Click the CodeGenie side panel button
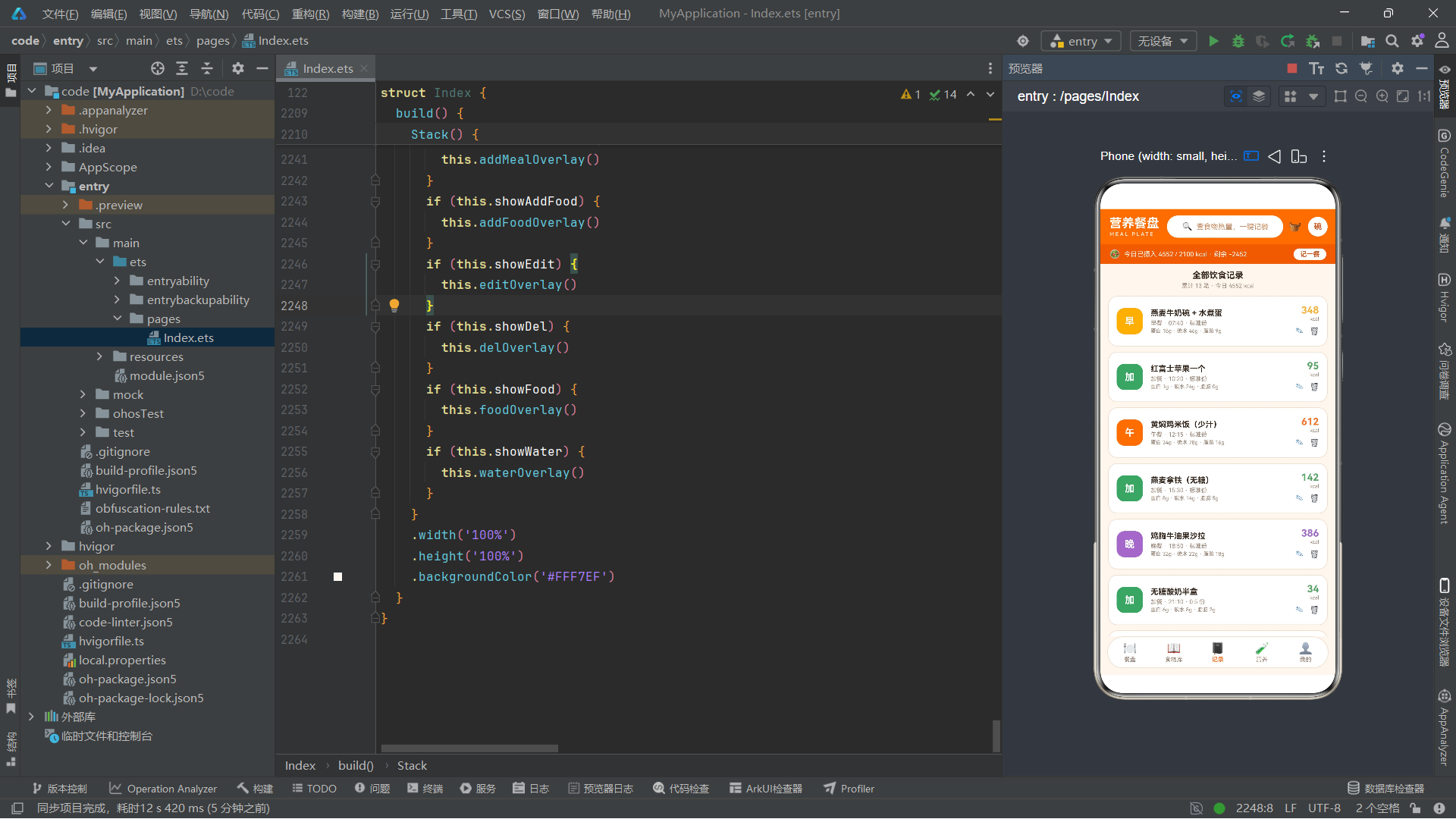1456x819 pixels. click(1444, 163)
